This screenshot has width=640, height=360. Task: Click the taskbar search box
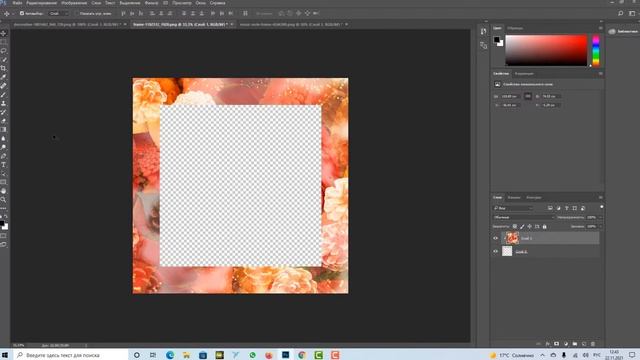(x=70, y=355)
